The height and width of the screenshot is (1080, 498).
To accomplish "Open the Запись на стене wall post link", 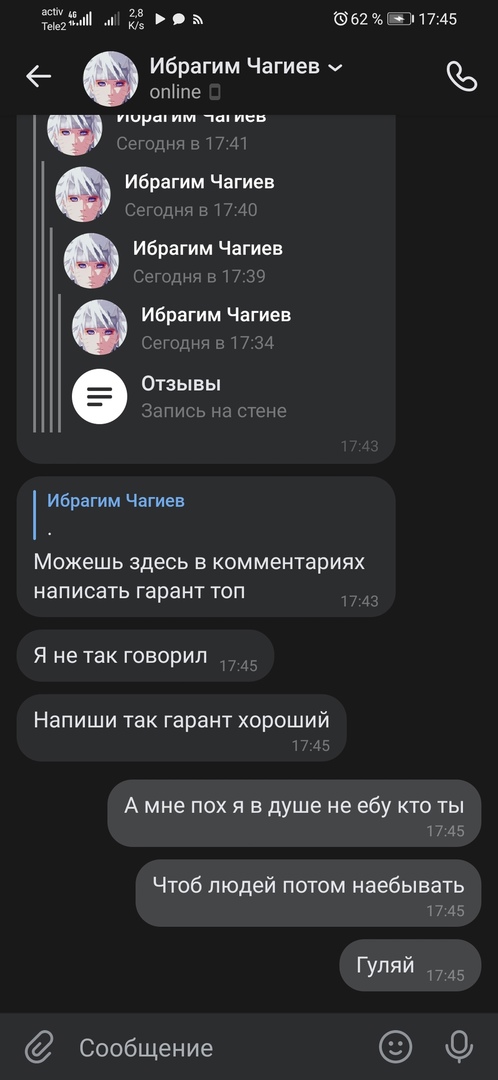I will click(x=214, y=411).
